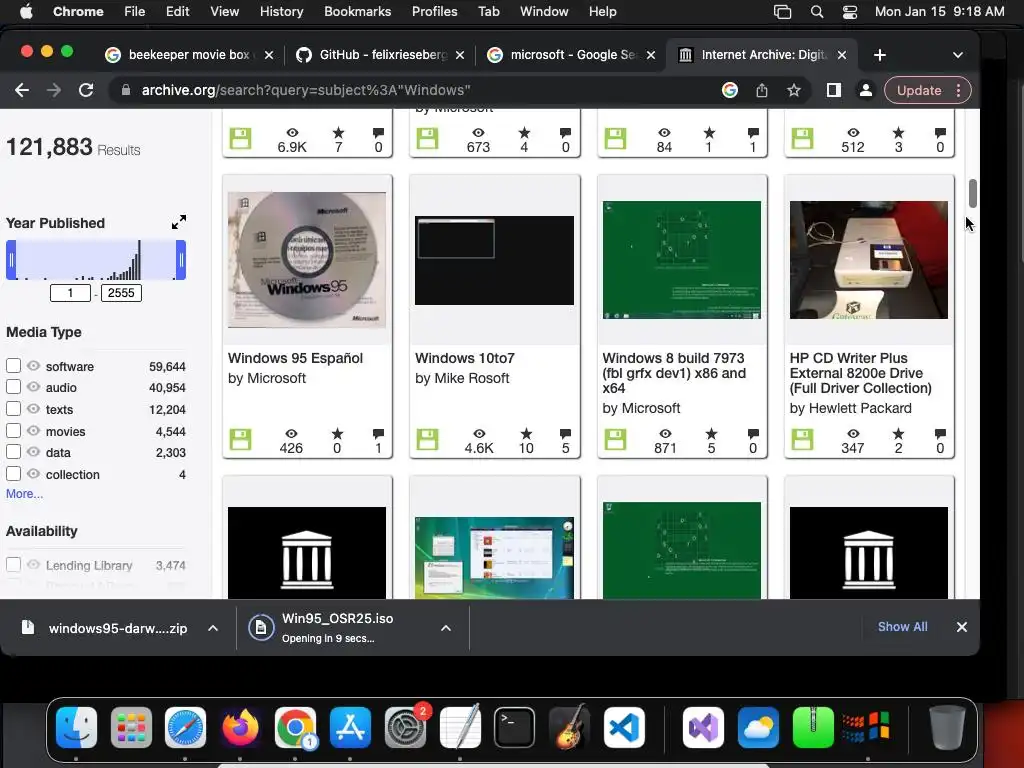1024x768 pixels.
Task: Click the left handle of the year range slider
Action: coord(11,260)
